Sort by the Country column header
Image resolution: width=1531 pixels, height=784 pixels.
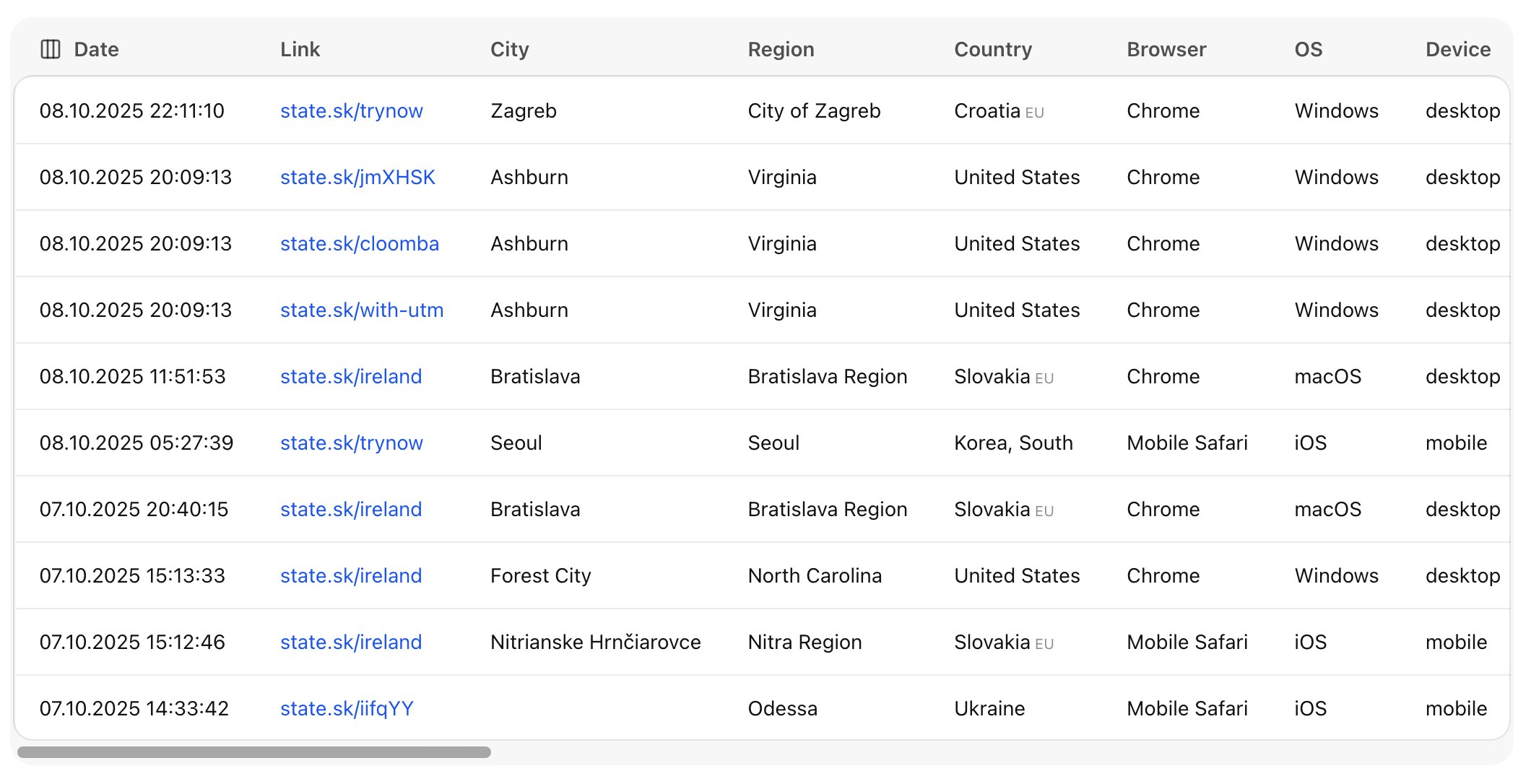[x=993, y=49]
